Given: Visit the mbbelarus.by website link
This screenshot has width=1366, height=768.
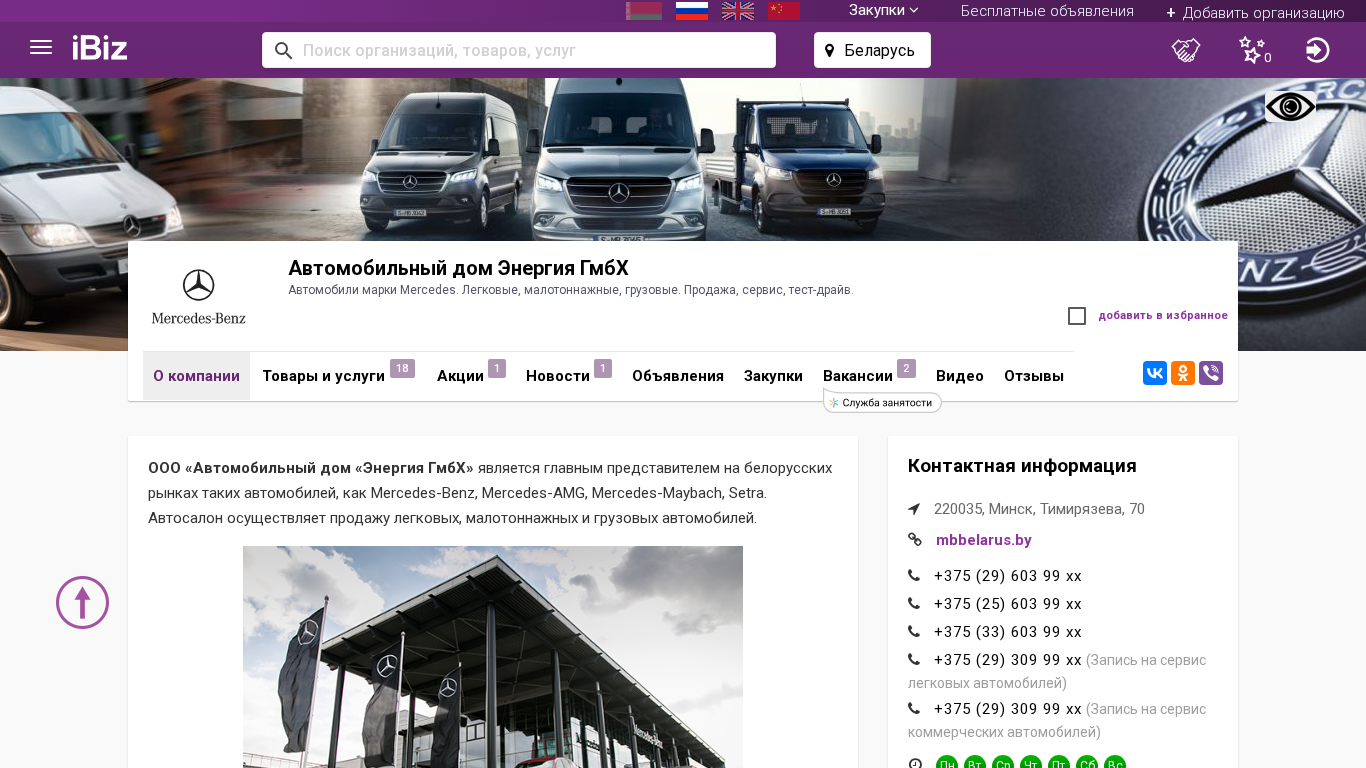Looking at the screenshot, I should coord(984,540).
